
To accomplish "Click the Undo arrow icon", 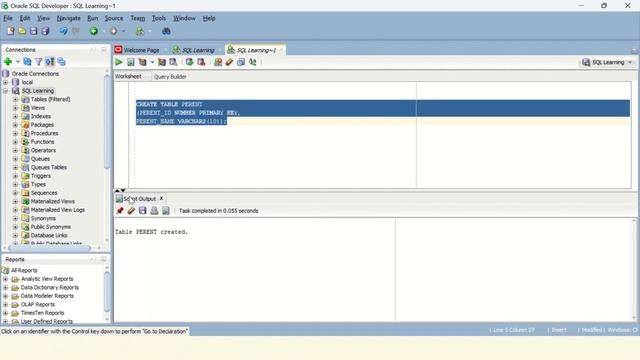I will point(63,31).
